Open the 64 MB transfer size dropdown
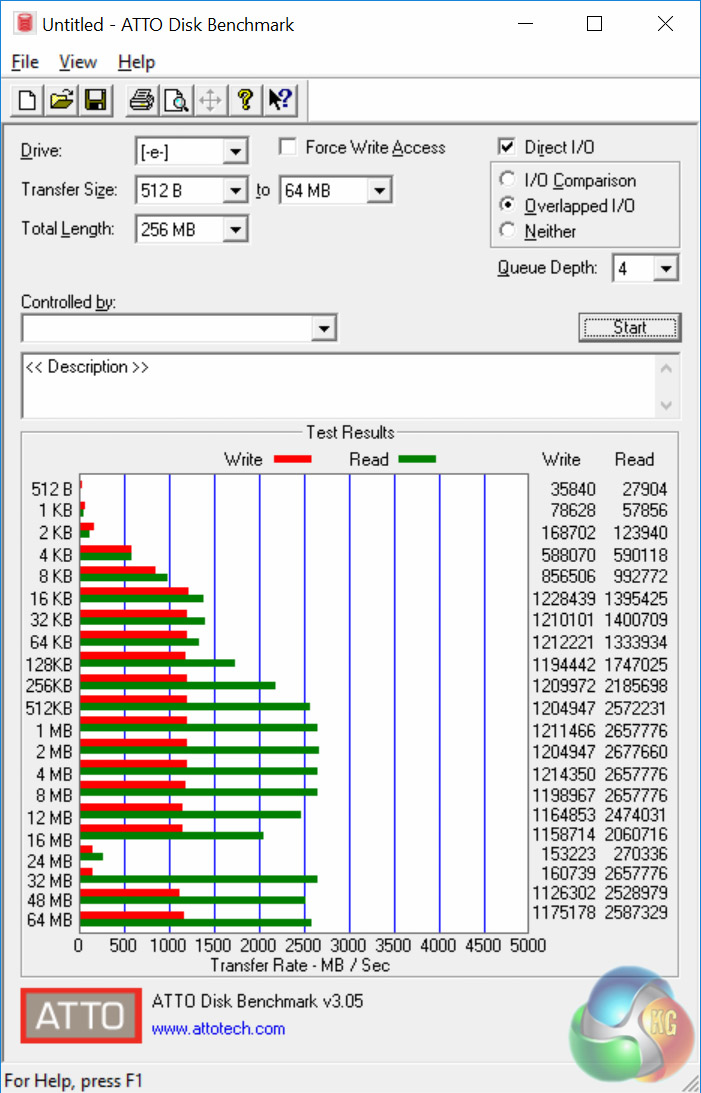The width and height of the screenshot is (701, 1093). (x=380, y=190)
